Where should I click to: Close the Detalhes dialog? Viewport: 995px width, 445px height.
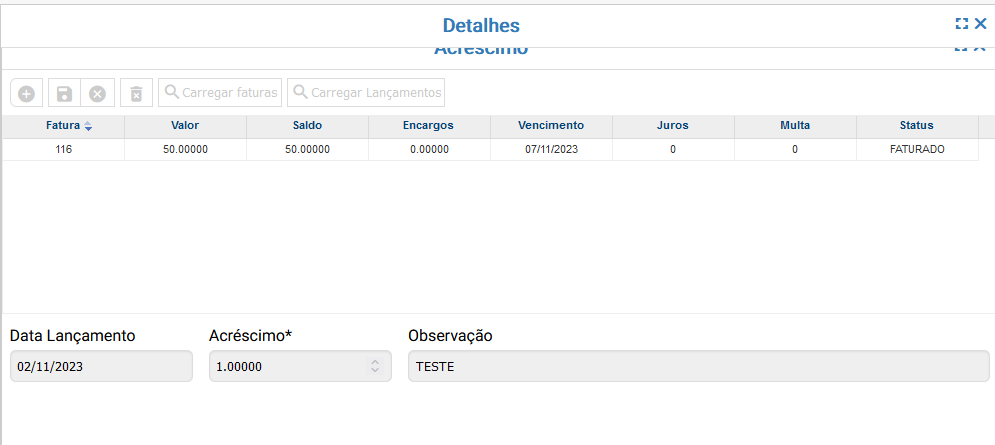[x=981, y=24]
